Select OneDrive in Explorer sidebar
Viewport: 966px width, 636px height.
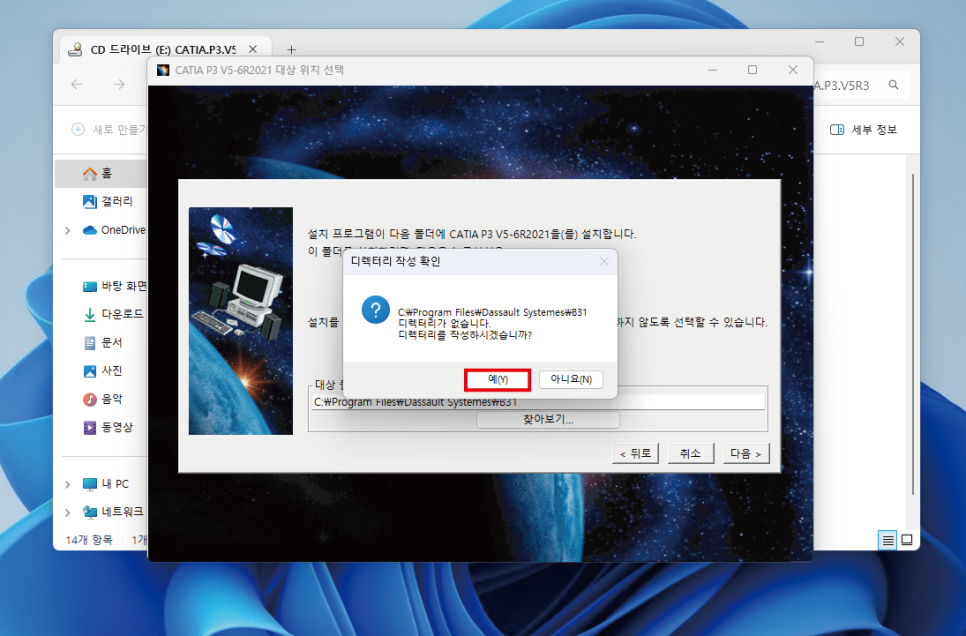click(x=115, y=230)
